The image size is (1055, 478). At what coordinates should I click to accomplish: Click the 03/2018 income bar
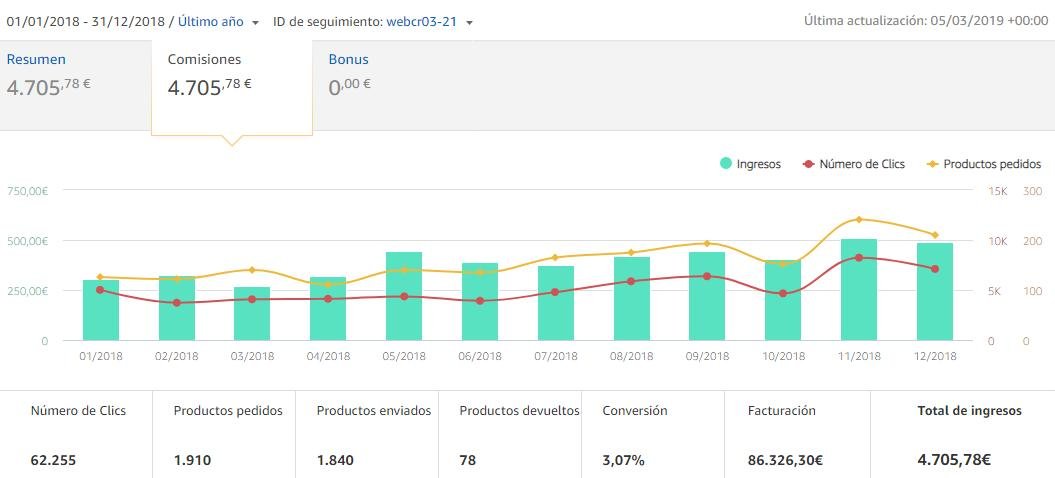coord(252,314)
